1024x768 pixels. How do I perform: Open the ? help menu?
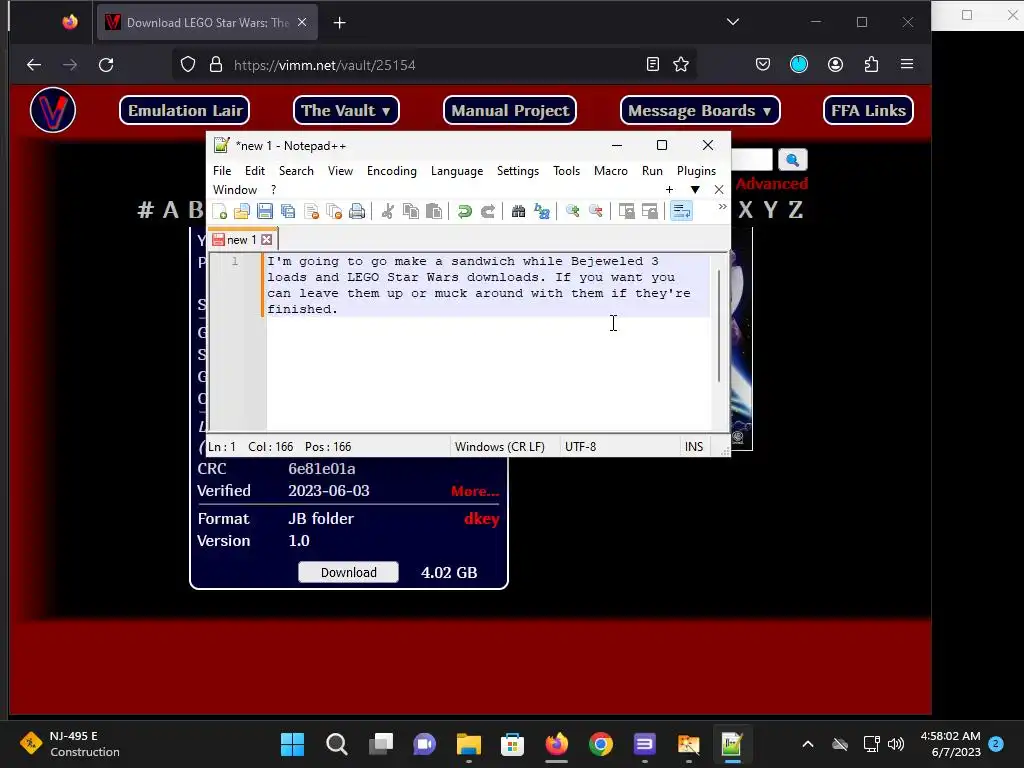(x=274, y=190)
